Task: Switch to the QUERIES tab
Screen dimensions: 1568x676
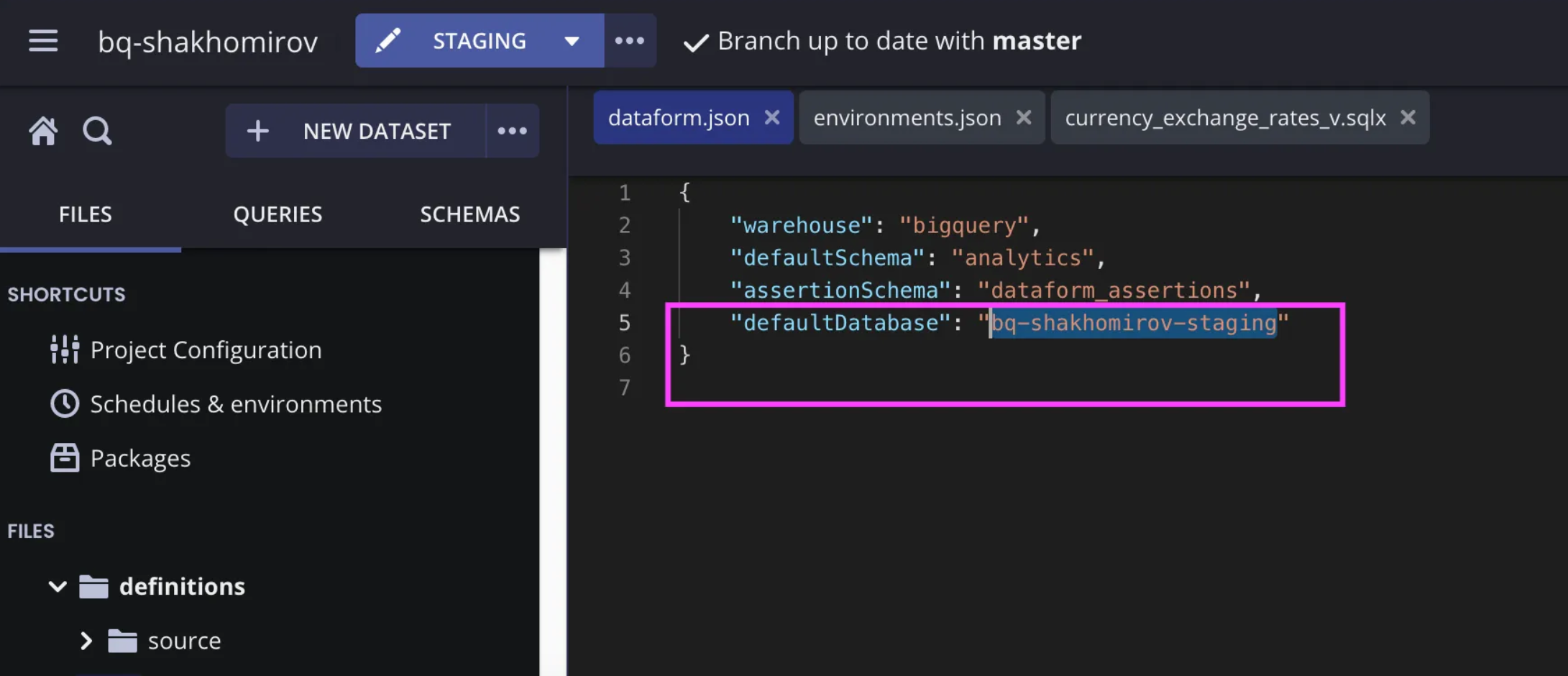Action: (x=278, y=214)
